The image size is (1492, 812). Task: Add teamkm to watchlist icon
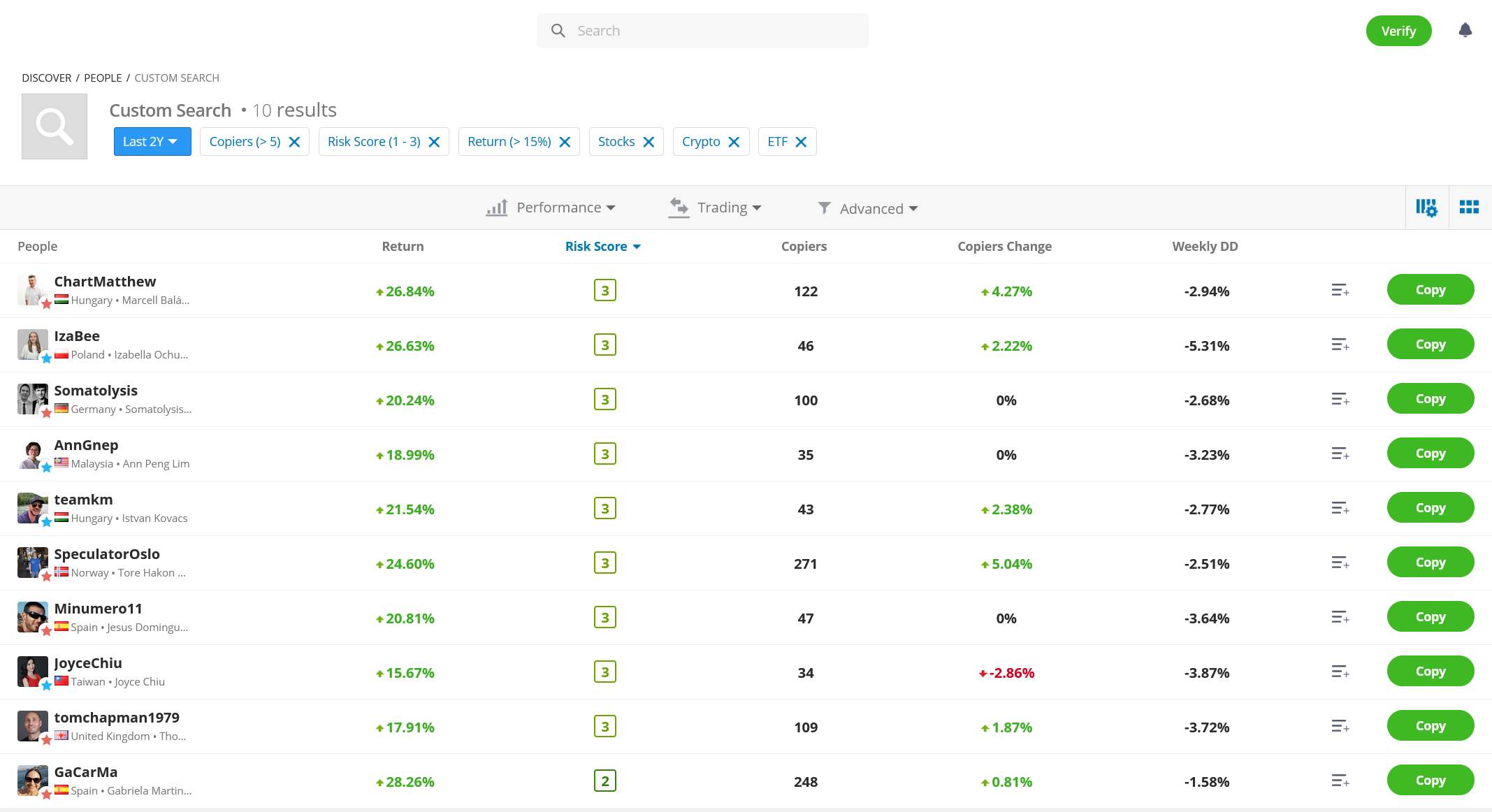pos(1340,508)
